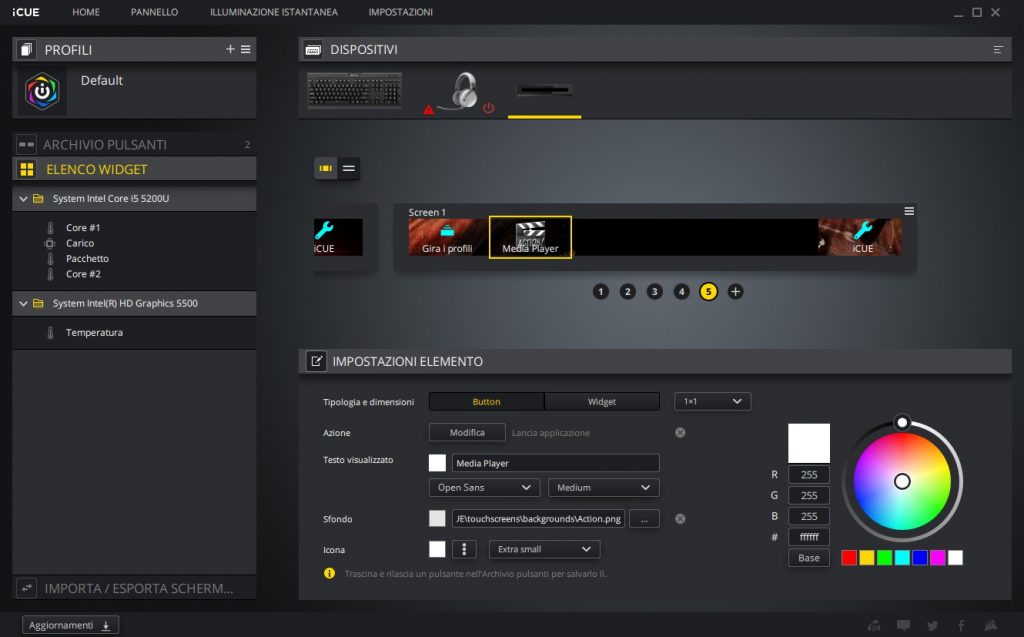Select the touchscreen device with yellow underline
The height and width of the screenshot is (637, 1024).
544,91
